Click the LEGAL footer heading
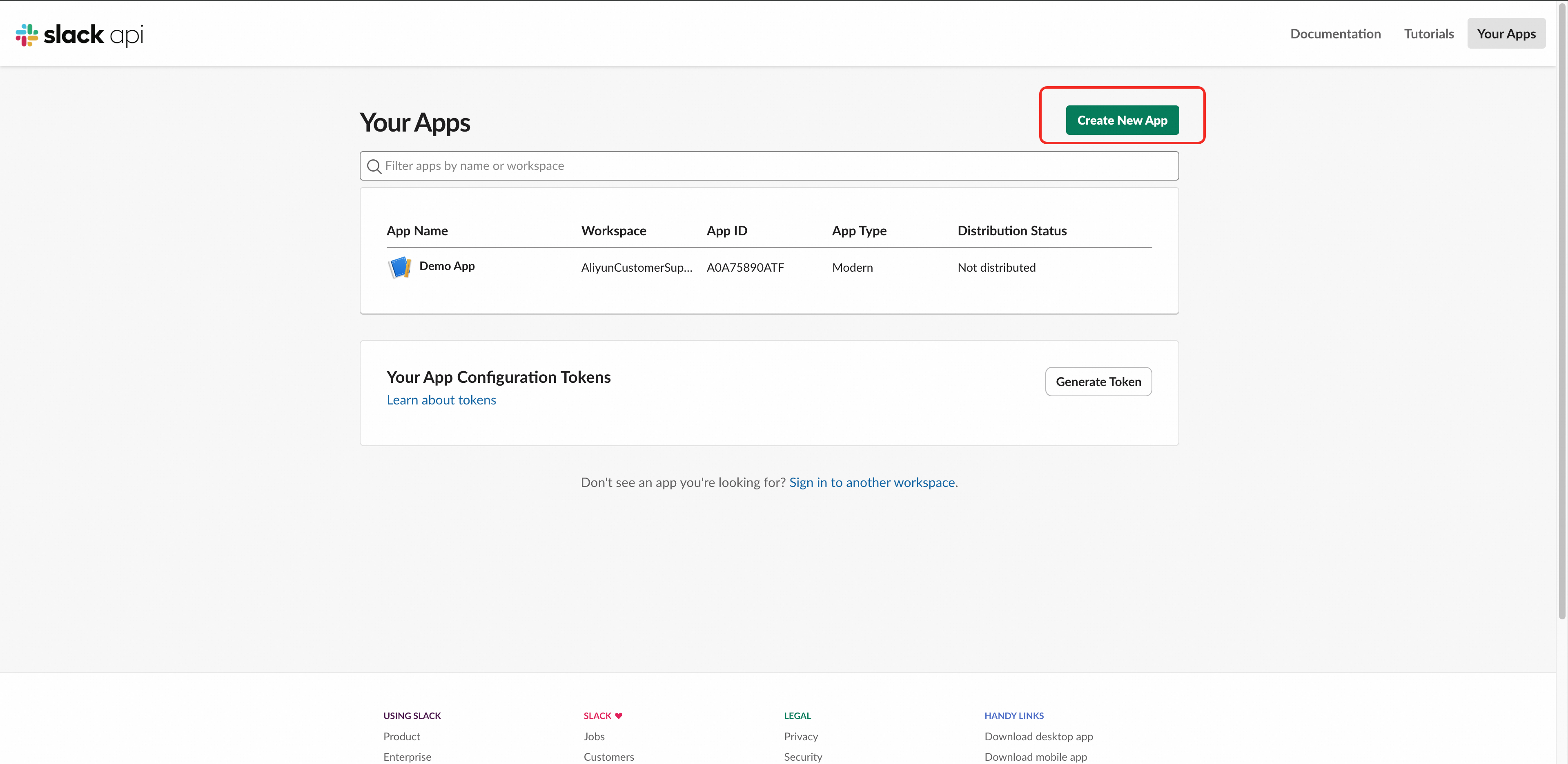Screen dimensions: 1568x764 797,715
